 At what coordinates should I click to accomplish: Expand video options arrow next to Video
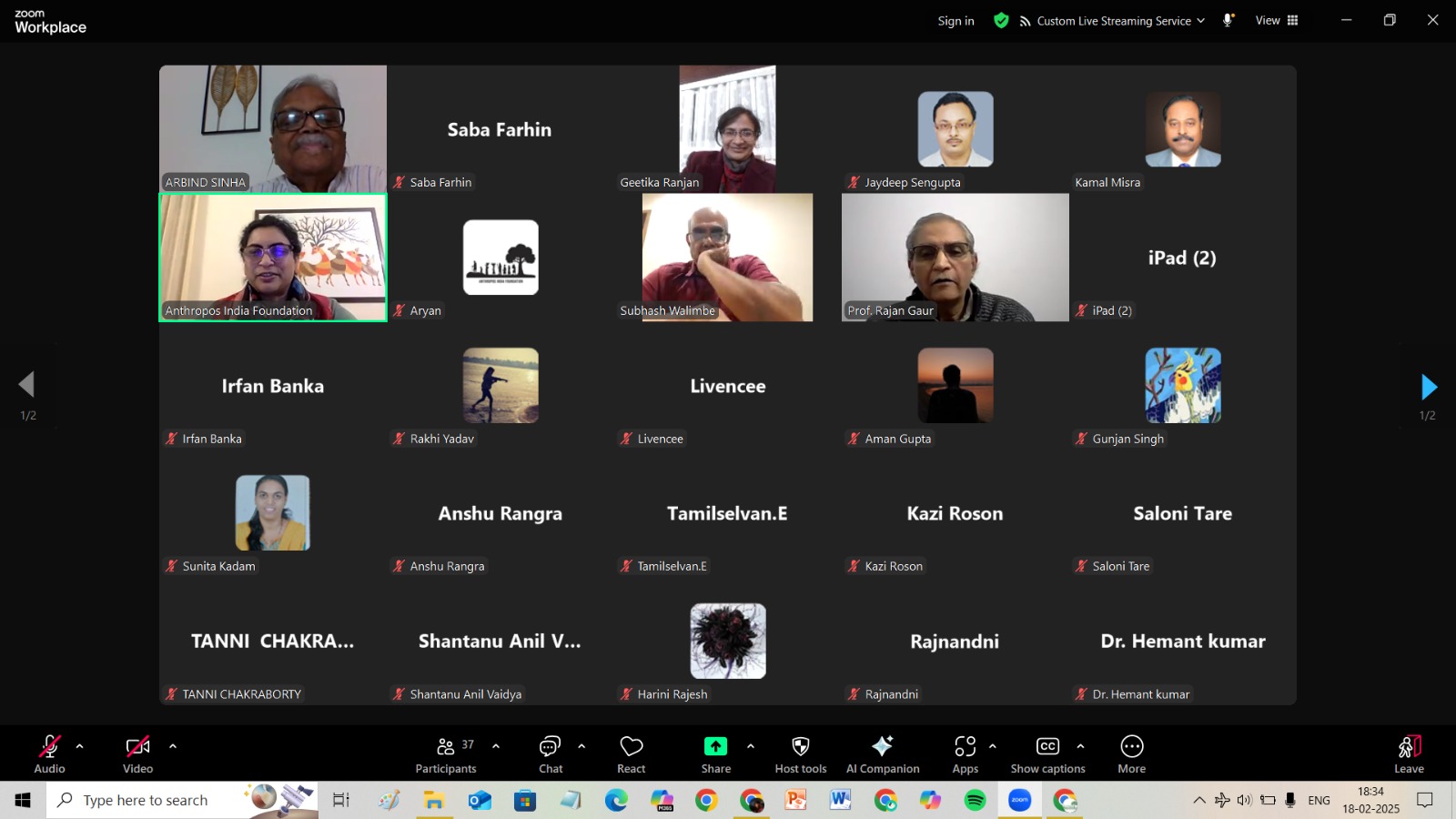click(173, 746)
